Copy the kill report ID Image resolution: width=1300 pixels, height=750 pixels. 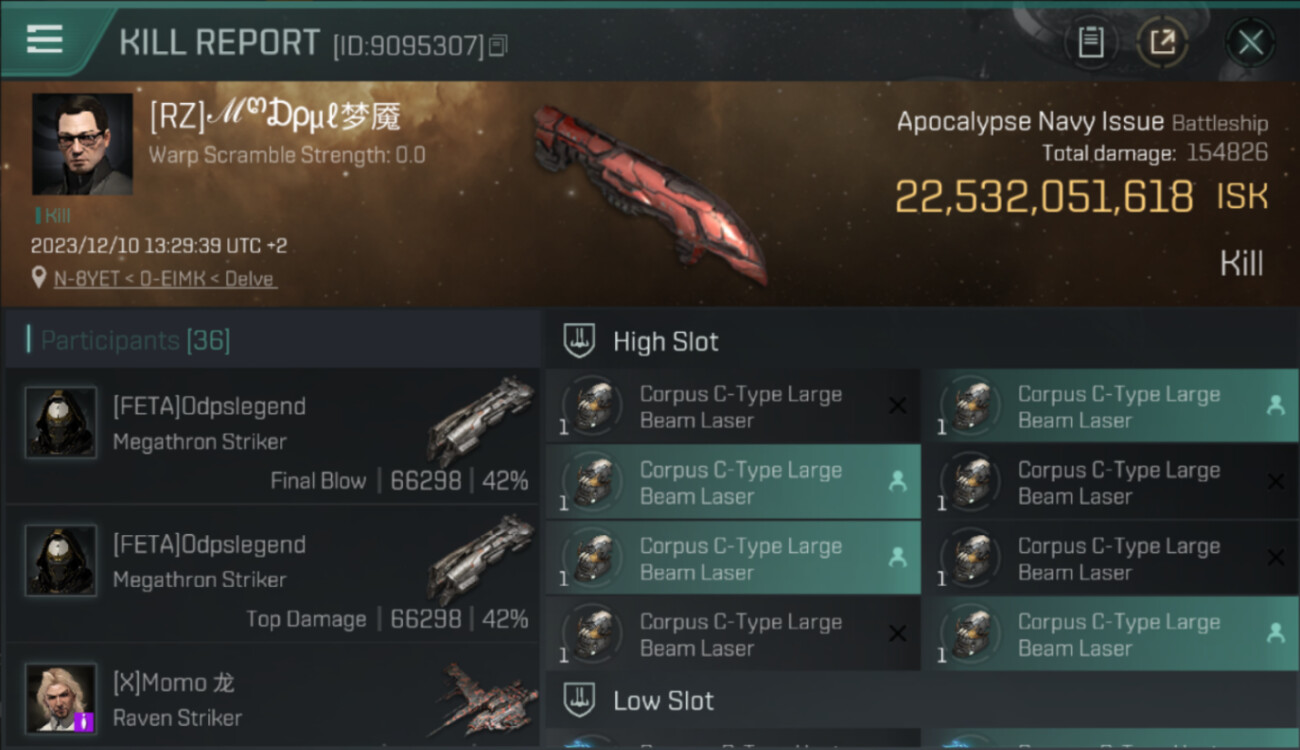[497, 45]
